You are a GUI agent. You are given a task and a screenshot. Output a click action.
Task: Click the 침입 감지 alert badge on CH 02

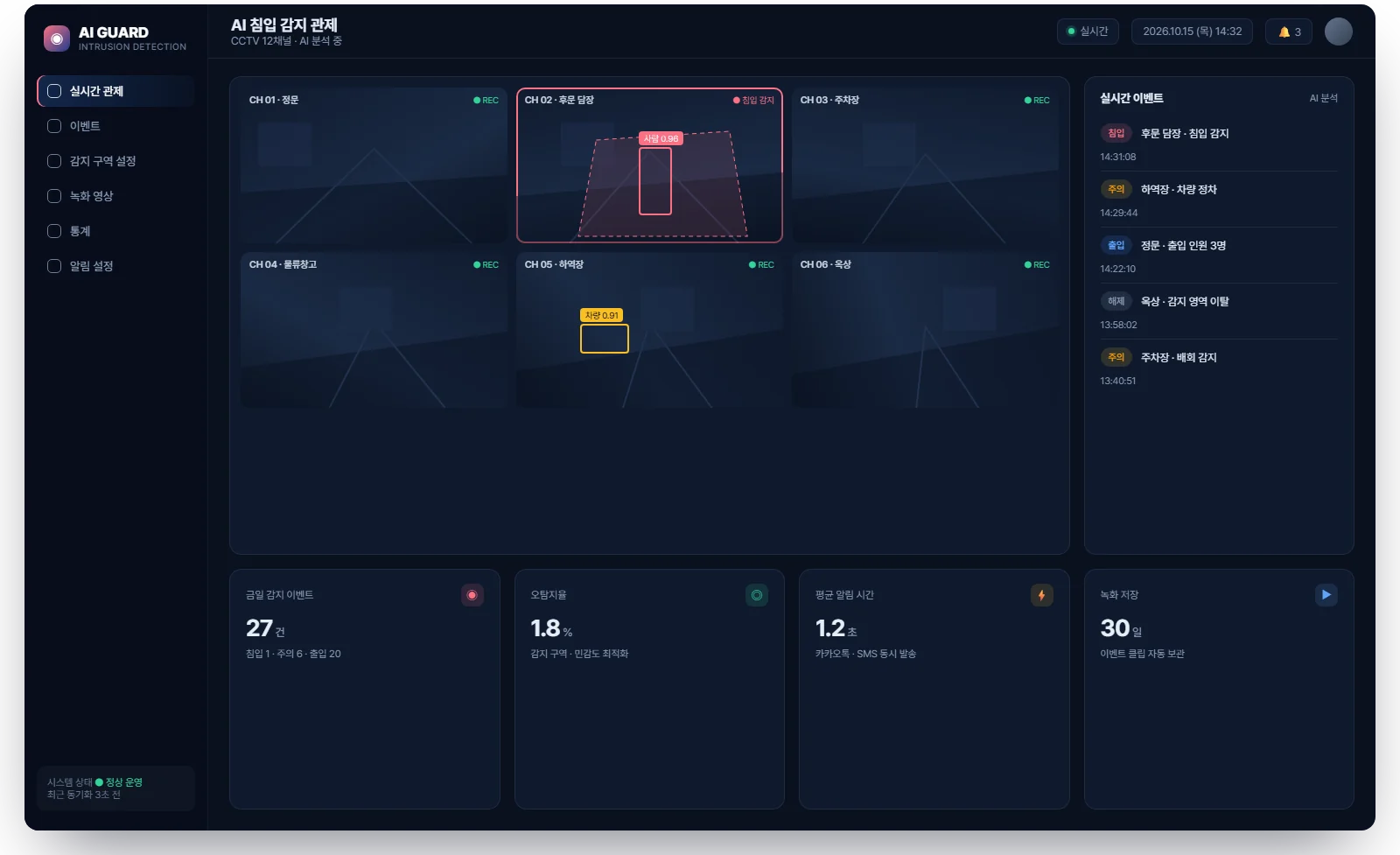click(x=753, y=100)
